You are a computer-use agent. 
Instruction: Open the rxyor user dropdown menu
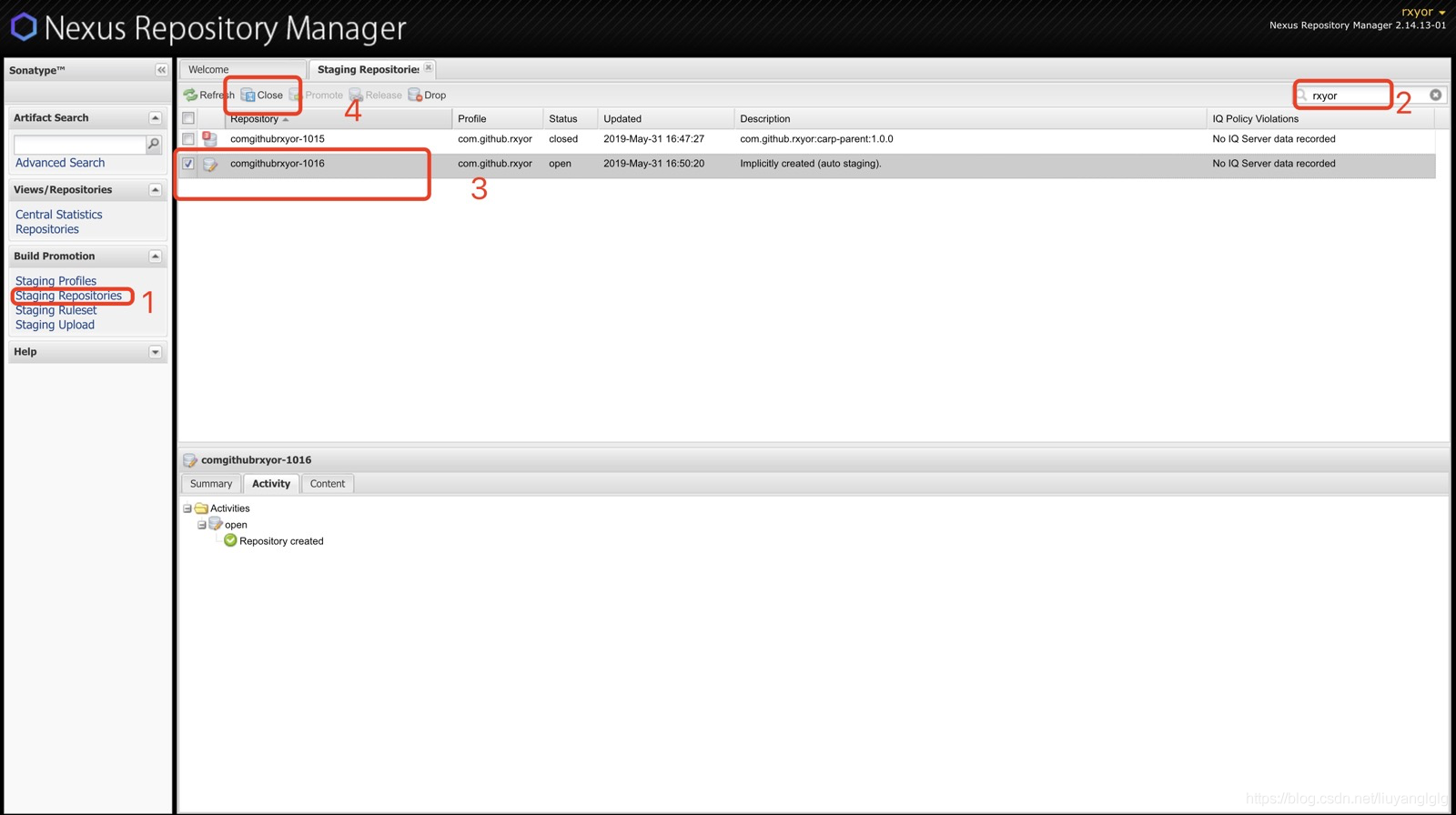tap(1423, 12)
